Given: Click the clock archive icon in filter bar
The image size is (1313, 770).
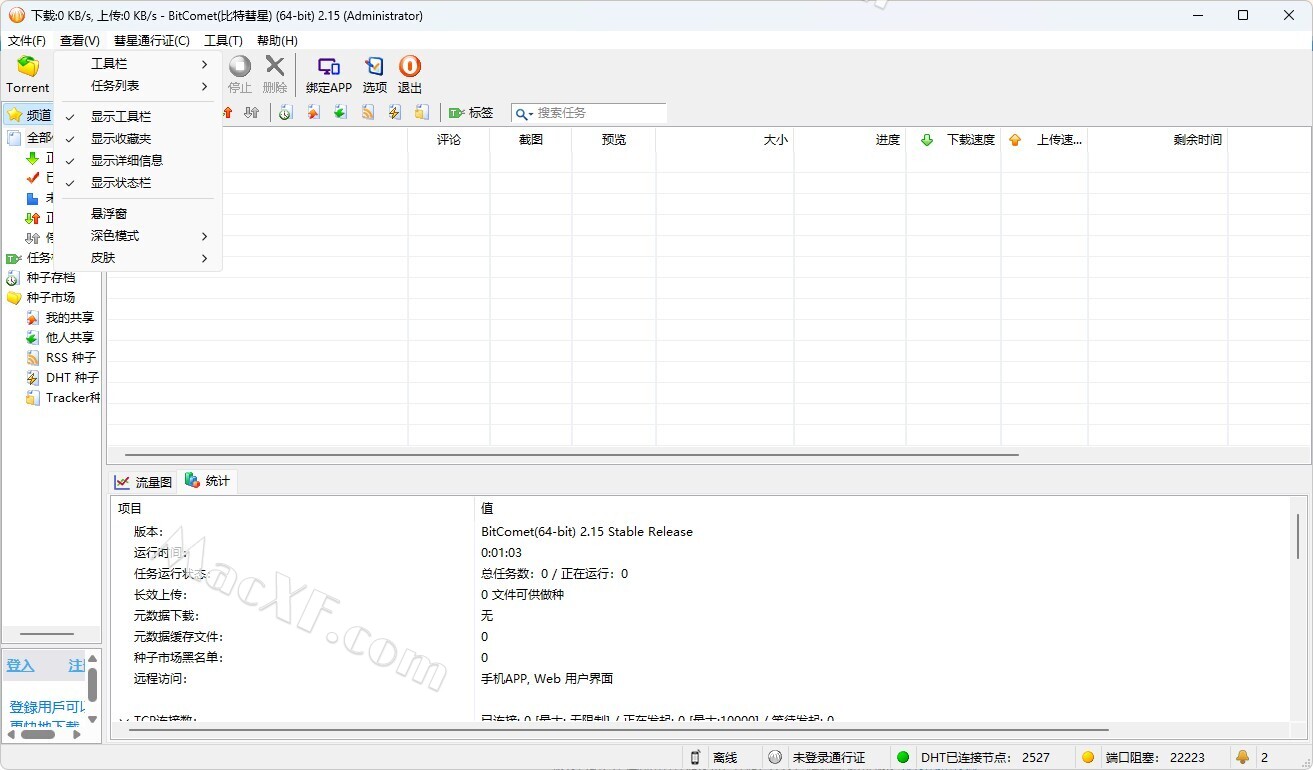Looking at the screenshot, I should tap(285, 113).
